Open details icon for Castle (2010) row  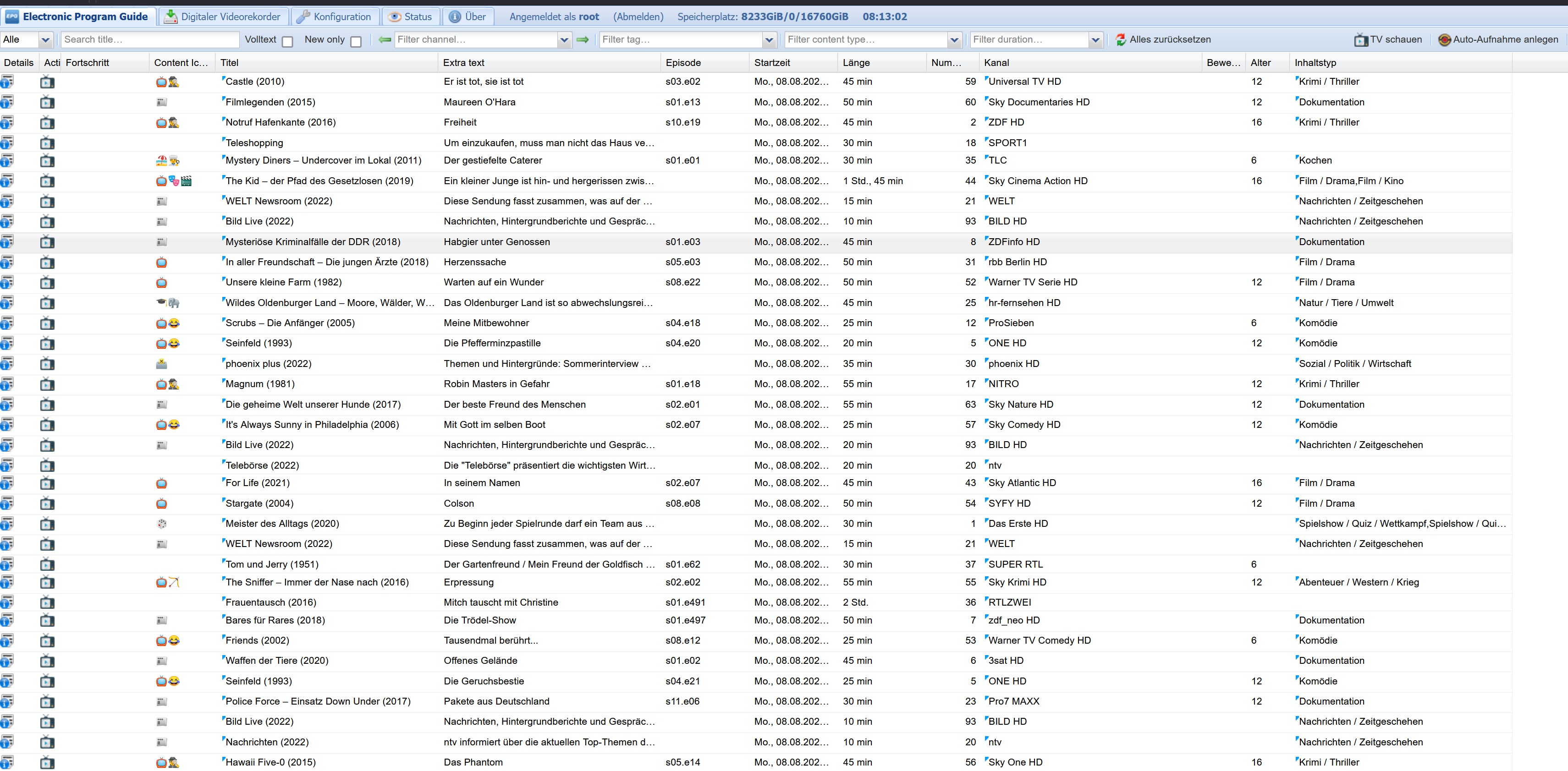click(x=7, y=82)
